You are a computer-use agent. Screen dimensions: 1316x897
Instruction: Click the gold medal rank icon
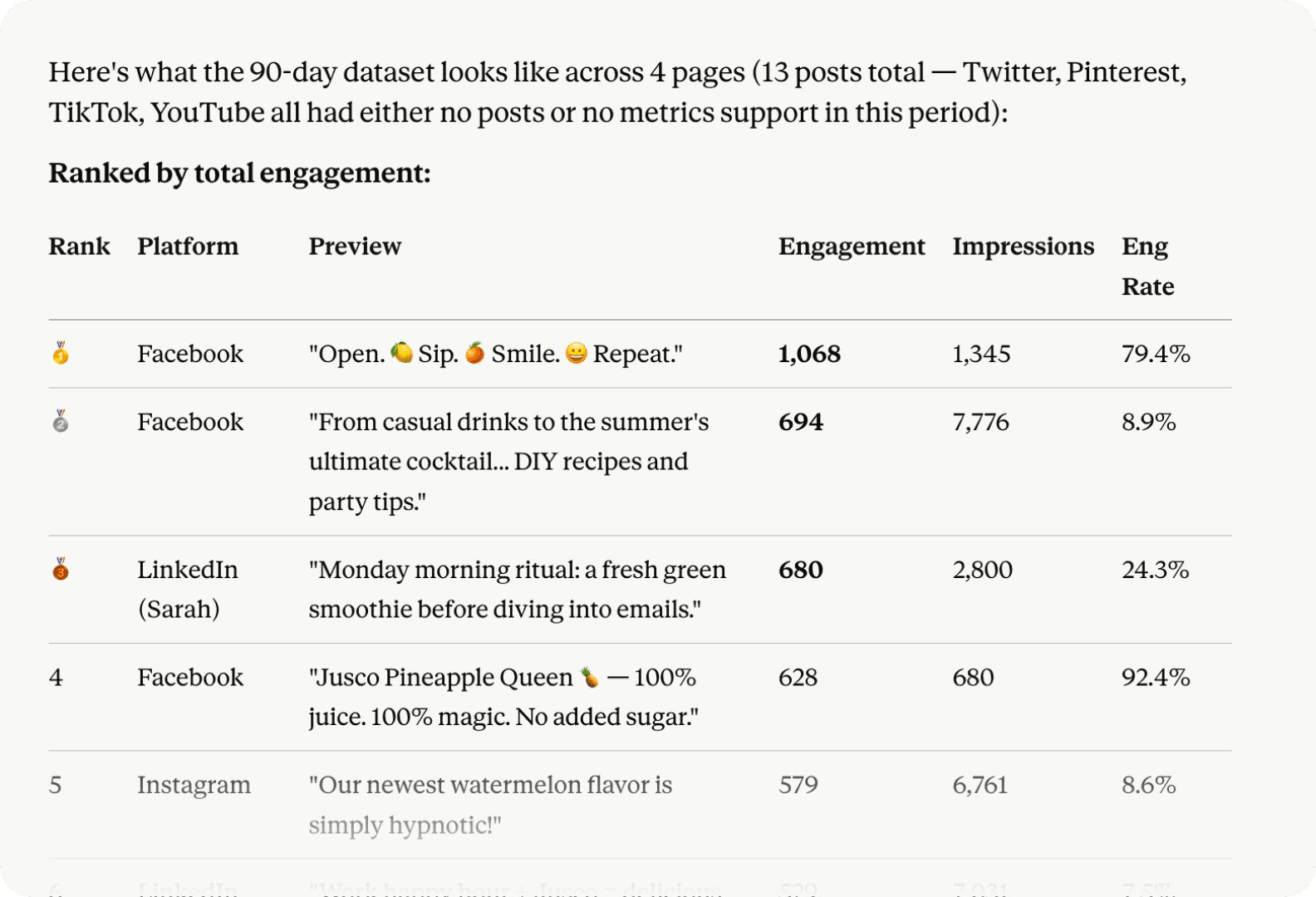[x=61, y=353]
